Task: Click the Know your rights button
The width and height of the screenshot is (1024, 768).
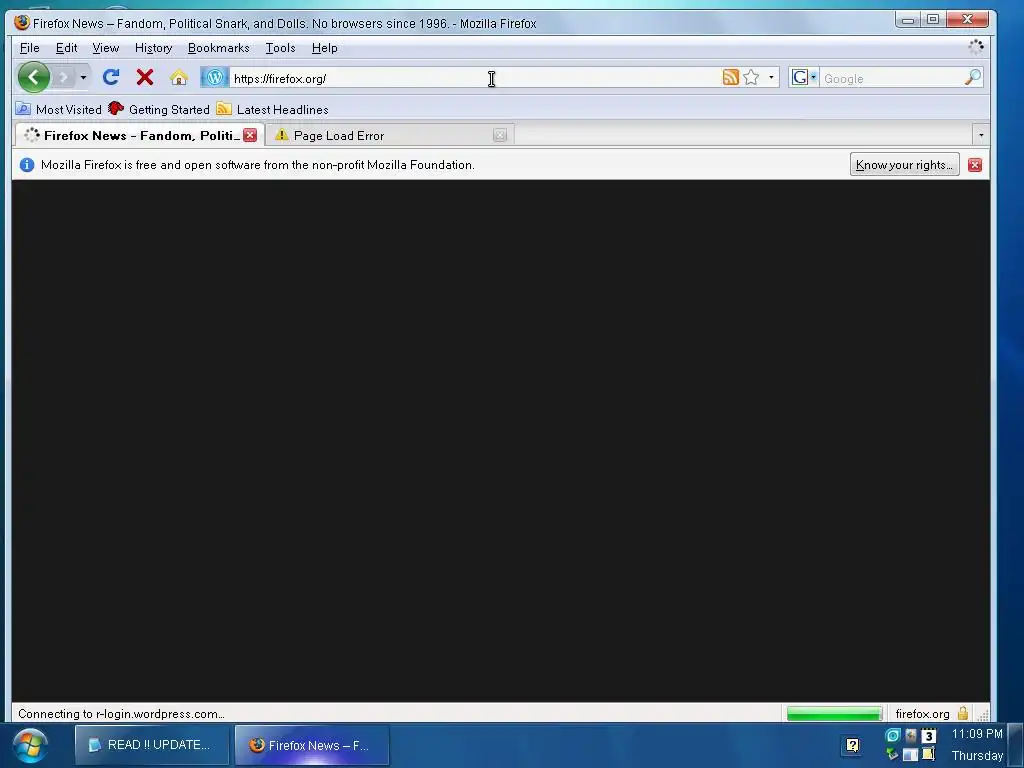Action: click(x=904, y=165)
